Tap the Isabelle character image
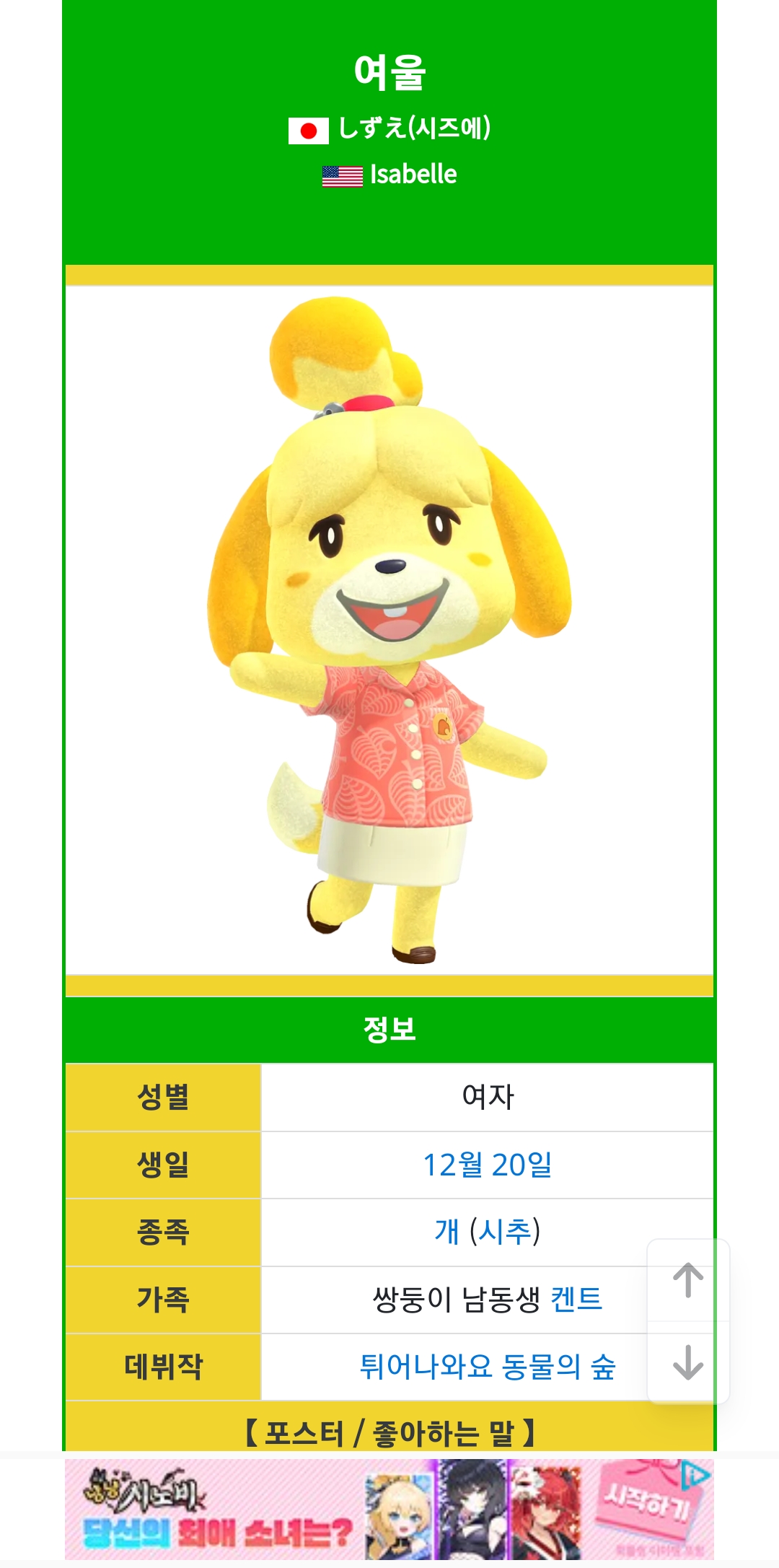Image resolution: width=779 pixels, height=1568 pixels. (x=389, y=630)
